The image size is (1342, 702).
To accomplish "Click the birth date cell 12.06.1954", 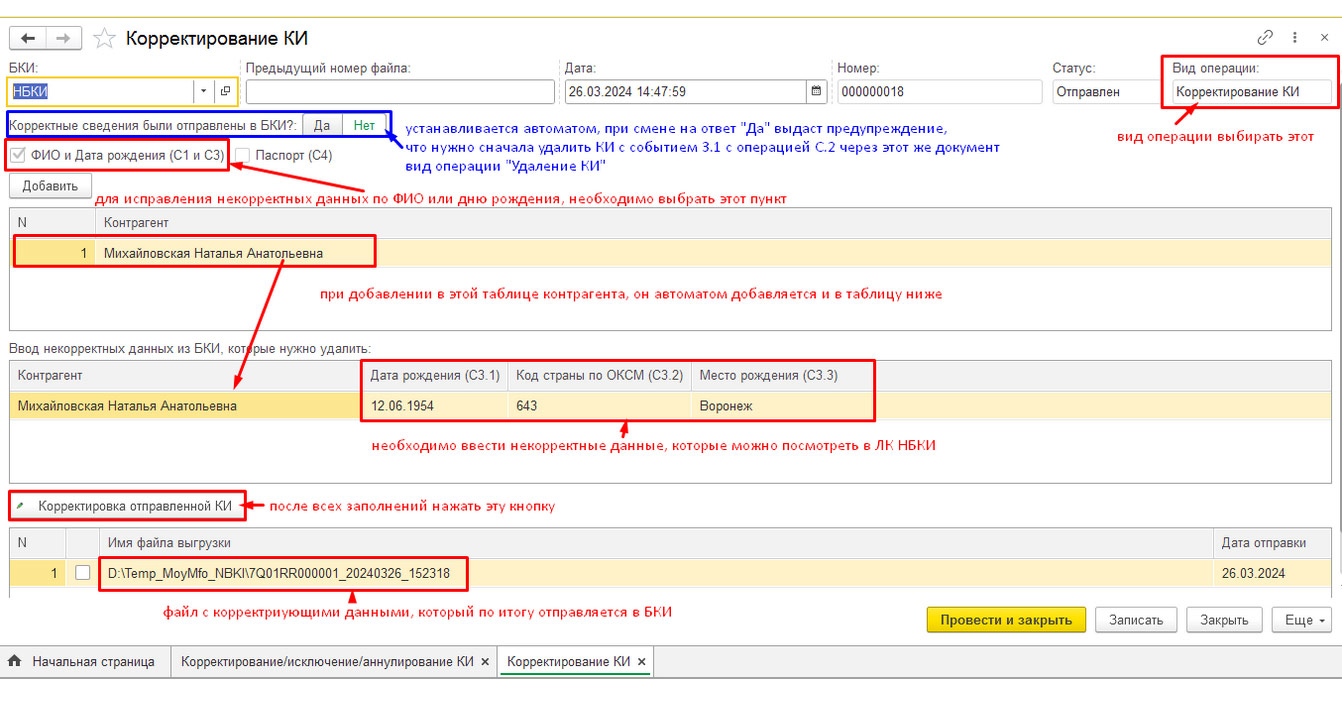I will coord(434,406).
